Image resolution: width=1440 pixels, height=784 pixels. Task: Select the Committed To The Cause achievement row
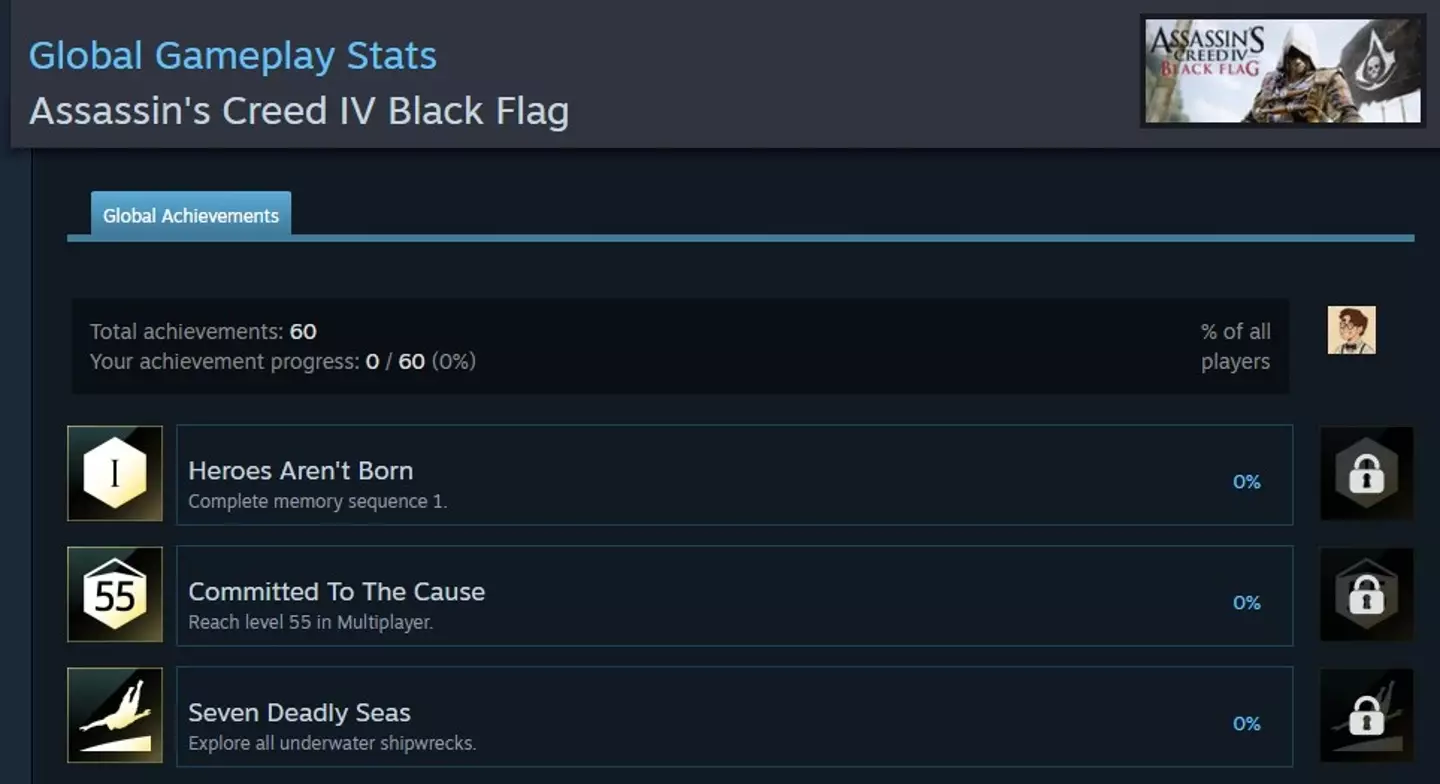735,595
